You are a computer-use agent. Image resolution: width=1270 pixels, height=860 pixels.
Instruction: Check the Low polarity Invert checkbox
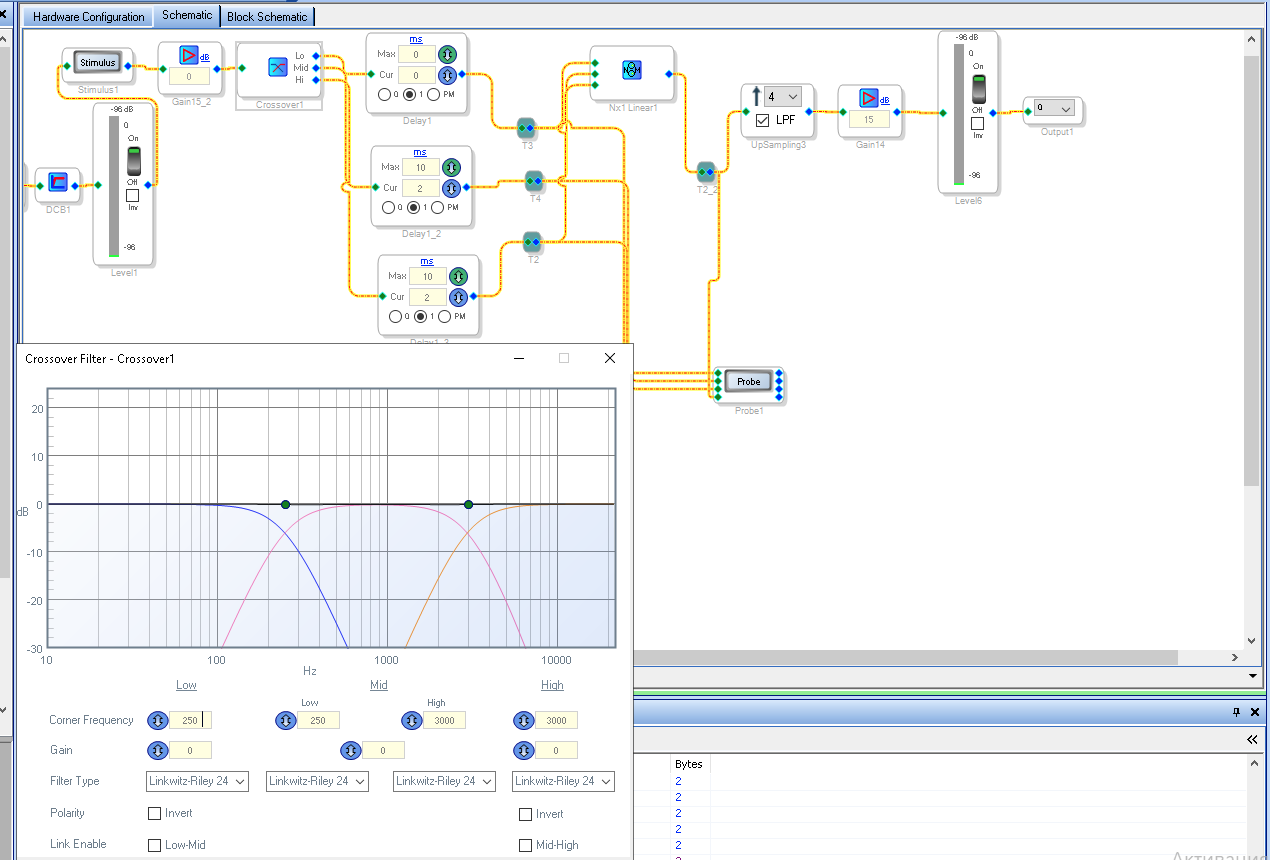pyautogui.click(x=155, y=813)
